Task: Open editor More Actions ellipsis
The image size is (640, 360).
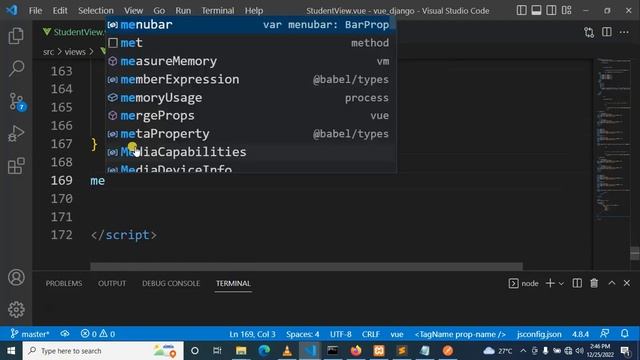Action: coord(624,32)
